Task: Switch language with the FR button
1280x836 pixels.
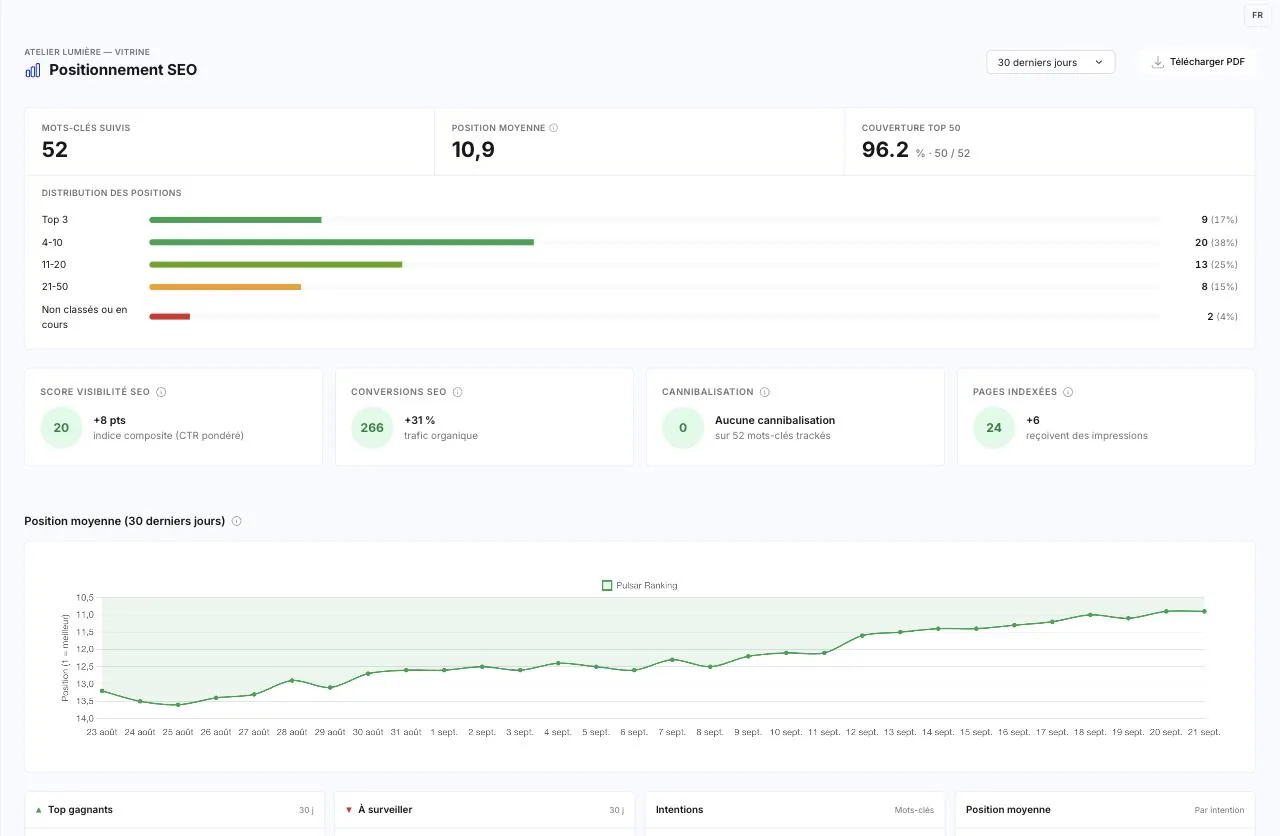Action: click(x=1257, y=15)
